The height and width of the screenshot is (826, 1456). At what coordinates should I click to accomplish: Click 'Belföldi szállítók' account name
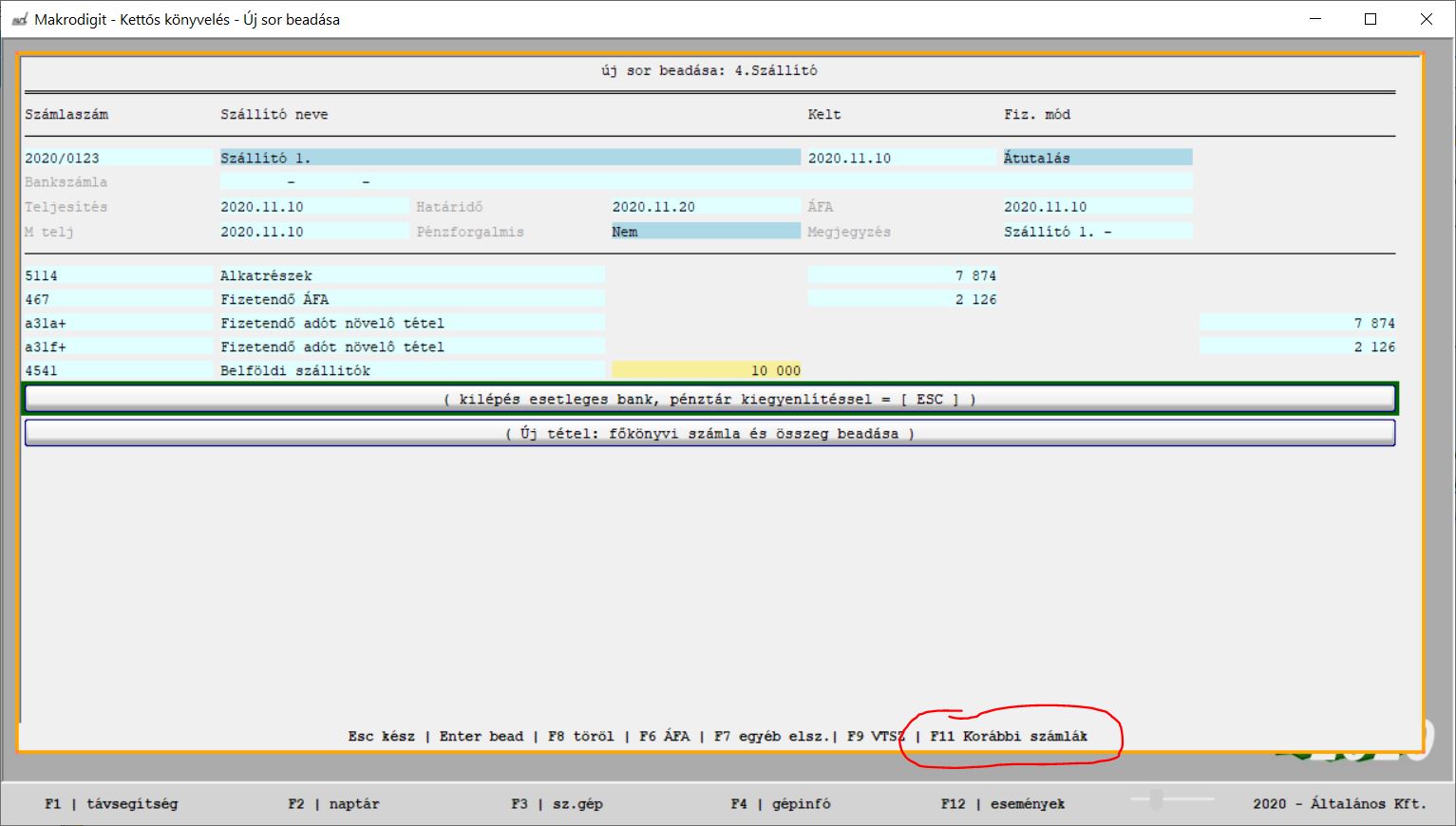coord(412,370)
